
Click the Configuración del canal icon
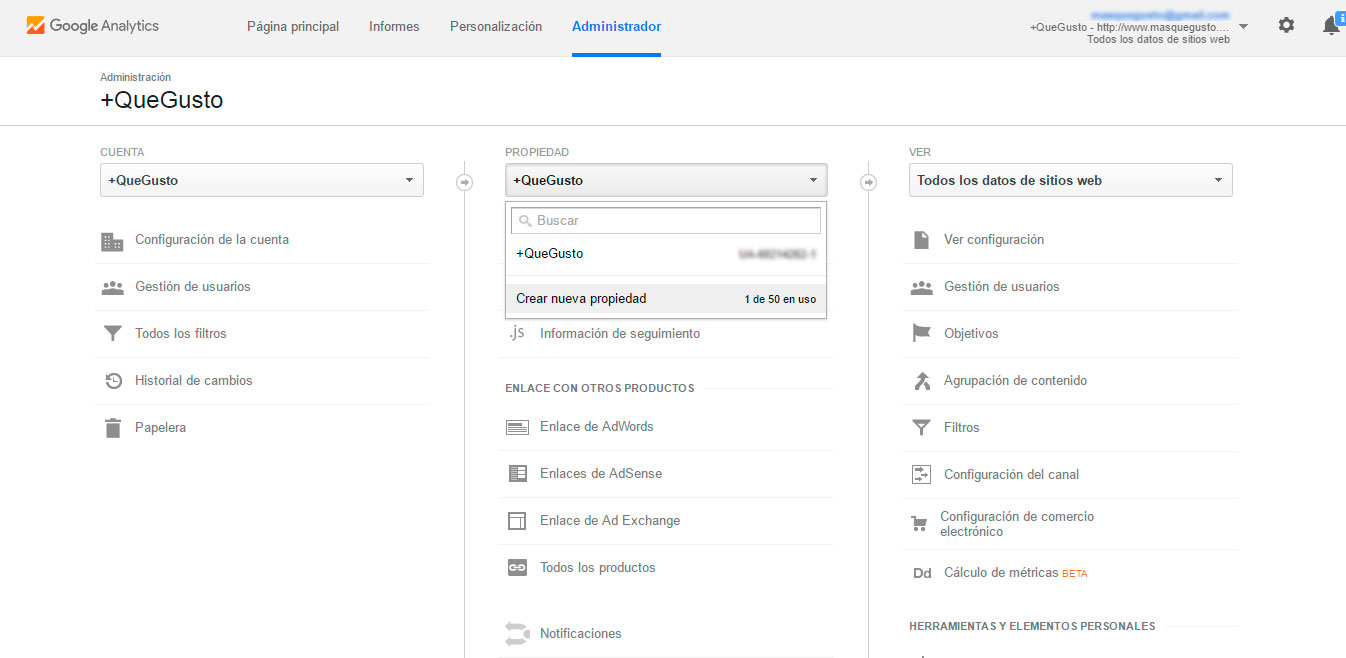pyautogui.click(x=921, y=475)
